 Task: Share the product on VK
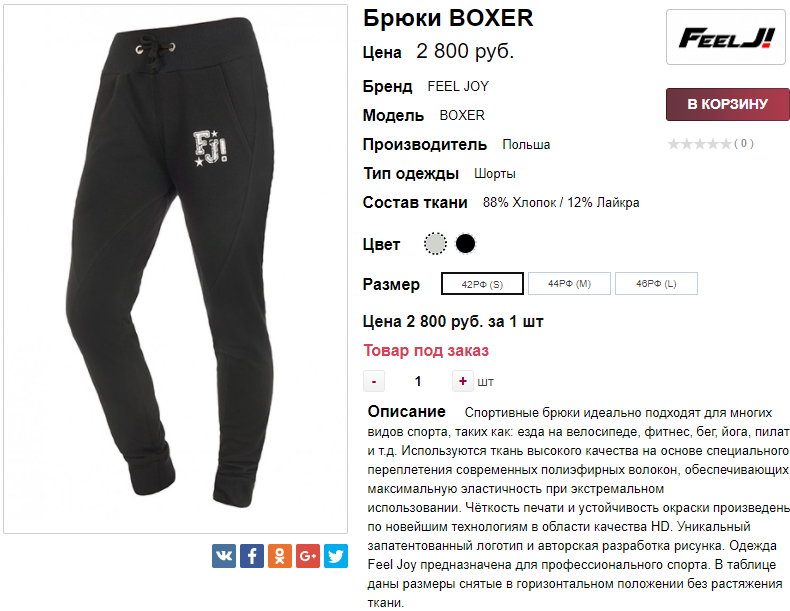(x=224, y=556)
